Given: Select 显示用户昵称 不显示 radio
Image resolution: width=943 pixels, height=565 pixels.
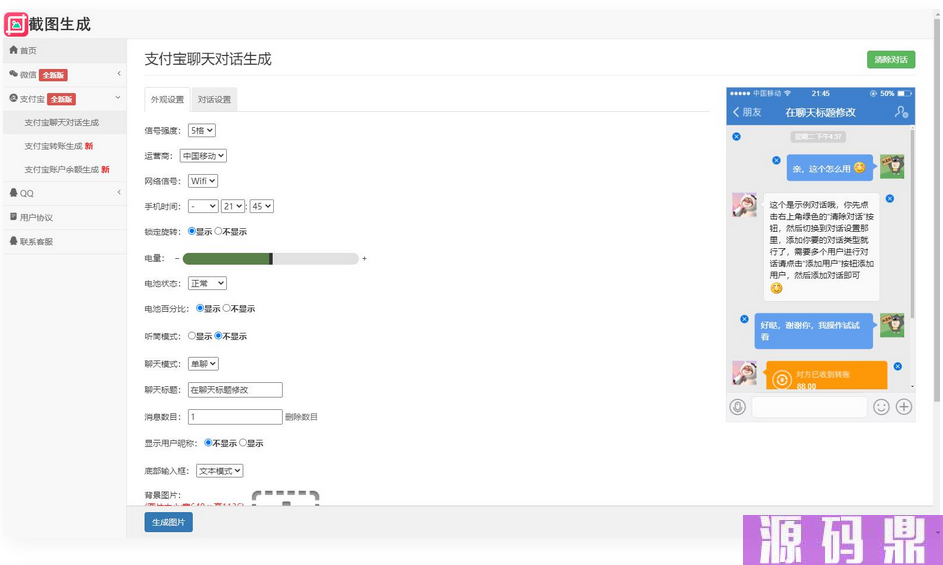Looking at the screenshot, I should 208,443.
